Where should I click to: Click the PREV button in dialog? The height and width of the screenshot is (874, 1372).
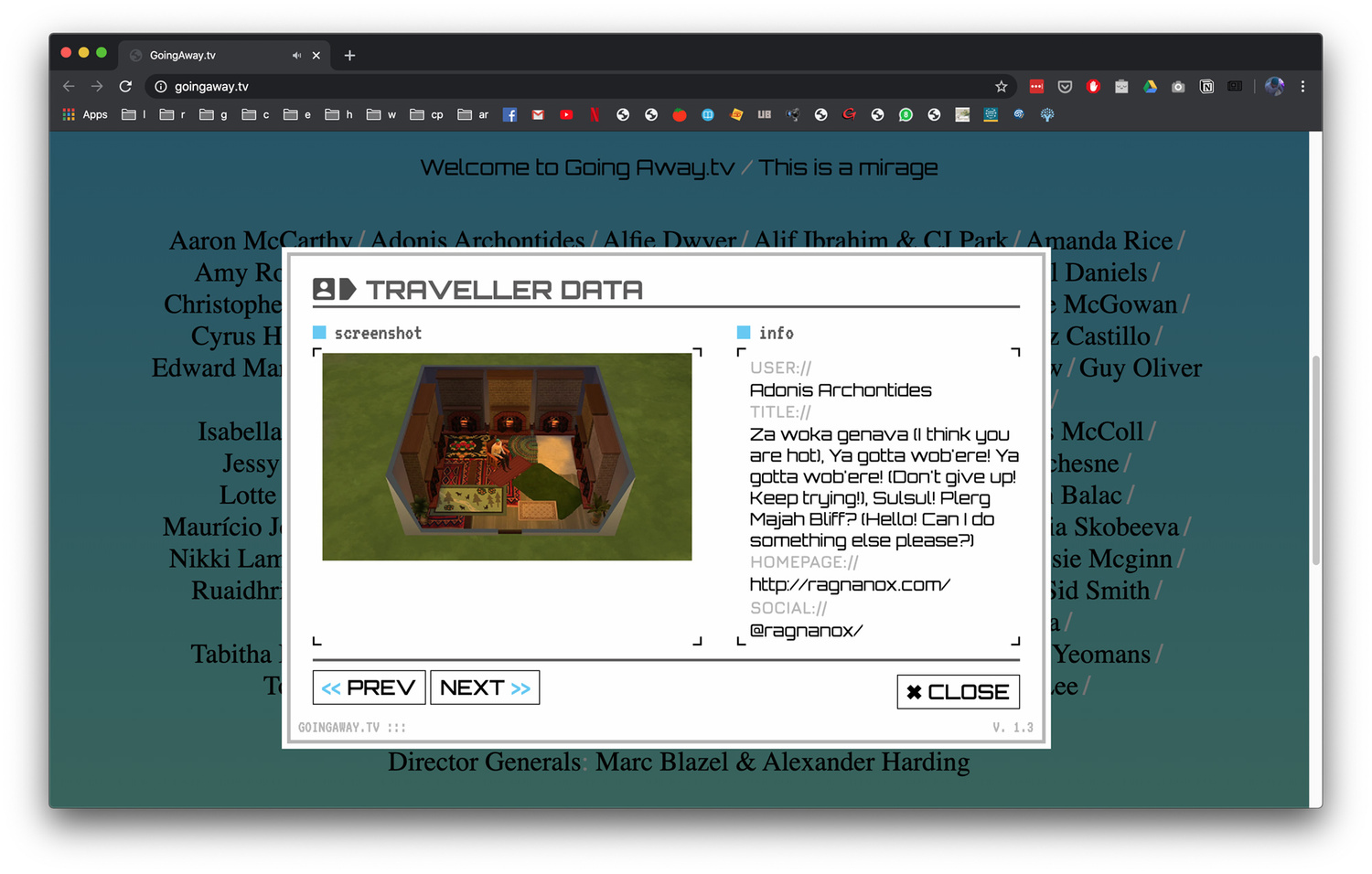coord(369,687)
